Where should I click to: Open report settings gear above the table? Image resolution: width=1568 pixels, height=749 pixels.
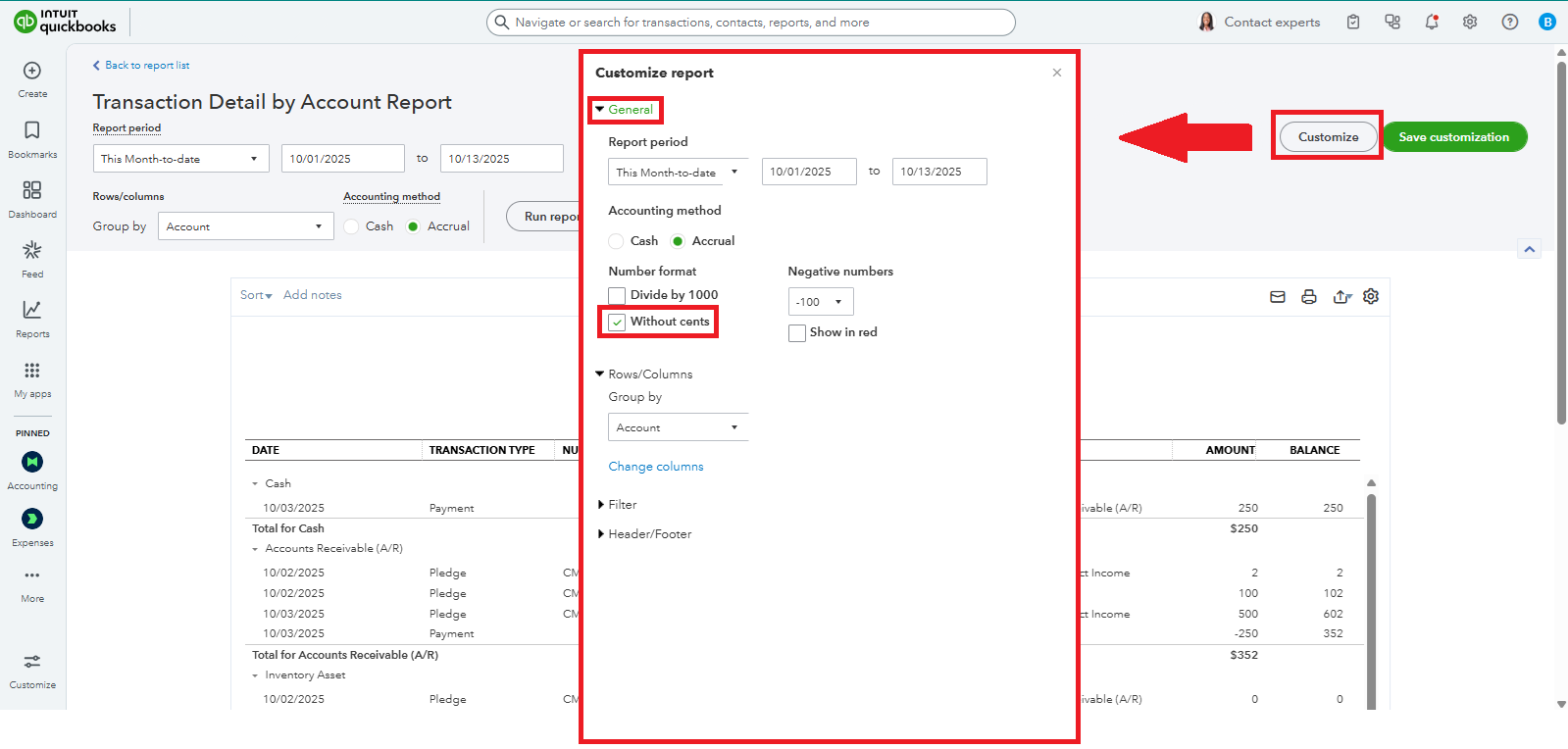tap(1371, 296)
